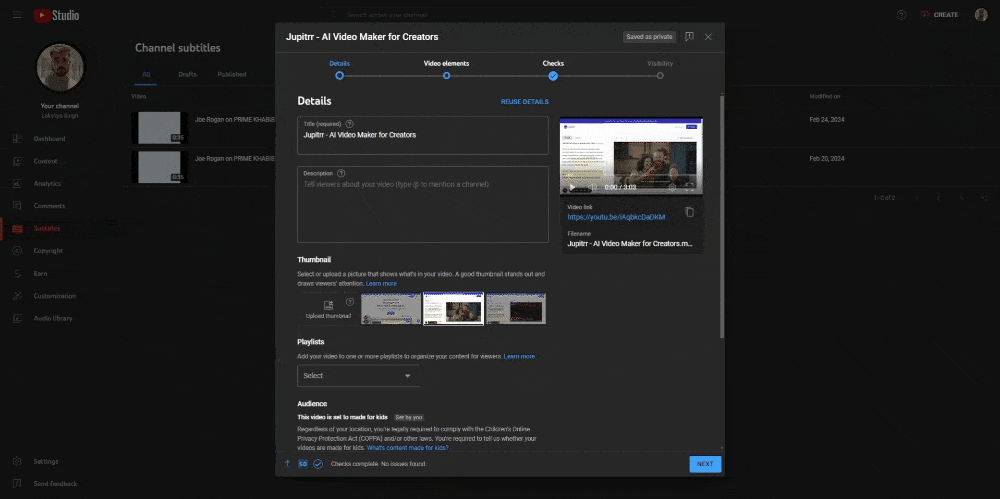
Task: Open the help icon in the top bar
Action: (901, 15)
